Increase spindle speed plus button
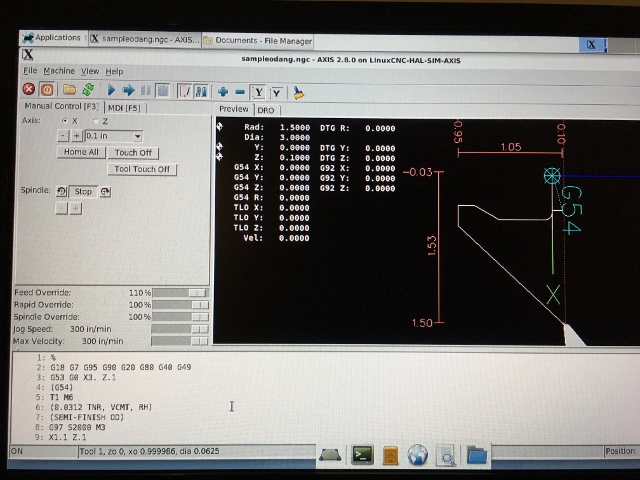Image resolution: width=640 pixels, height=480 pixels. pyautogui.click(x=75, y=209)
